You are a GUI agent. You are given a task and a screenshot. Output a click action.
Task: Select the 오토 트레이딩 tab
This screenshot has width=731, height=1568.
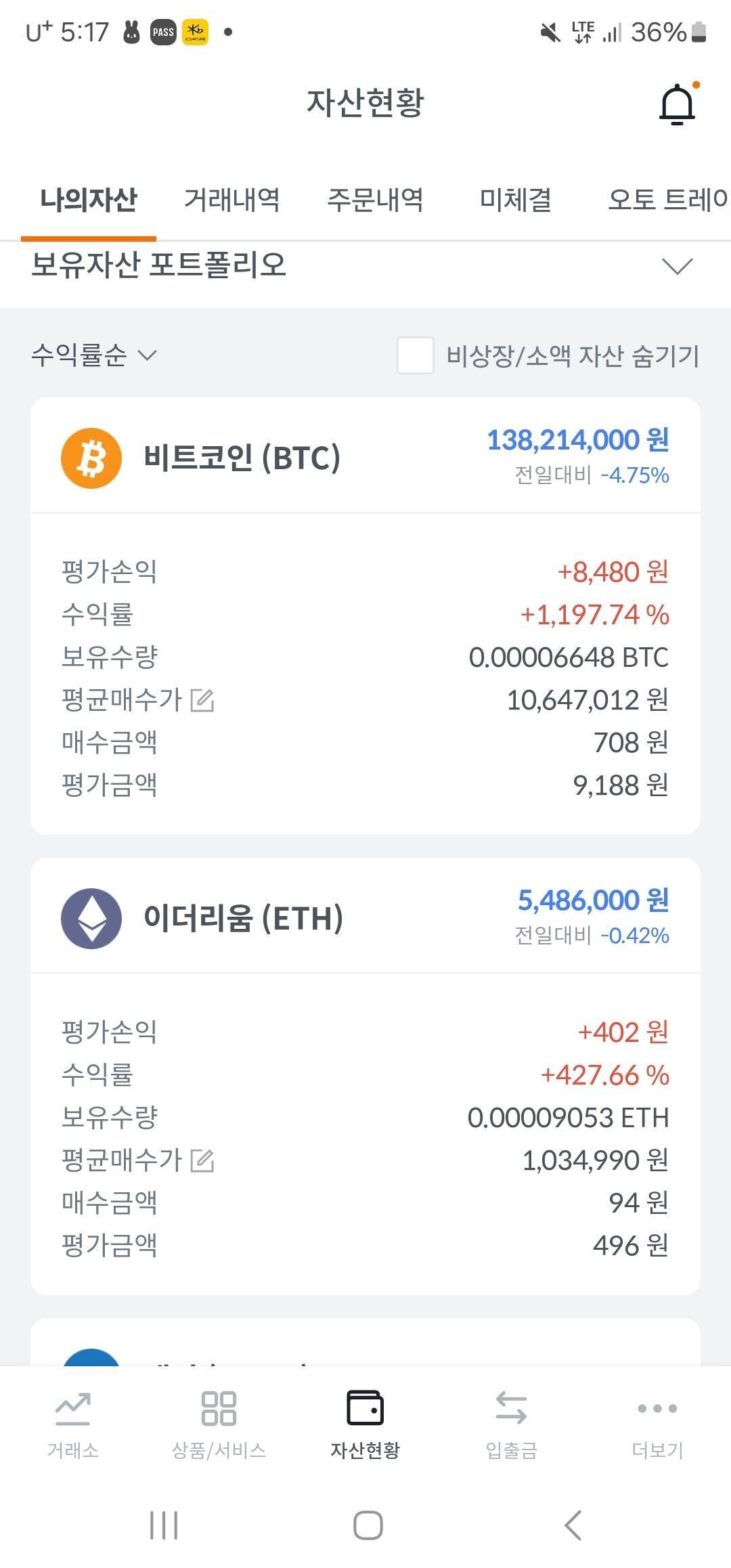[667, 200]
